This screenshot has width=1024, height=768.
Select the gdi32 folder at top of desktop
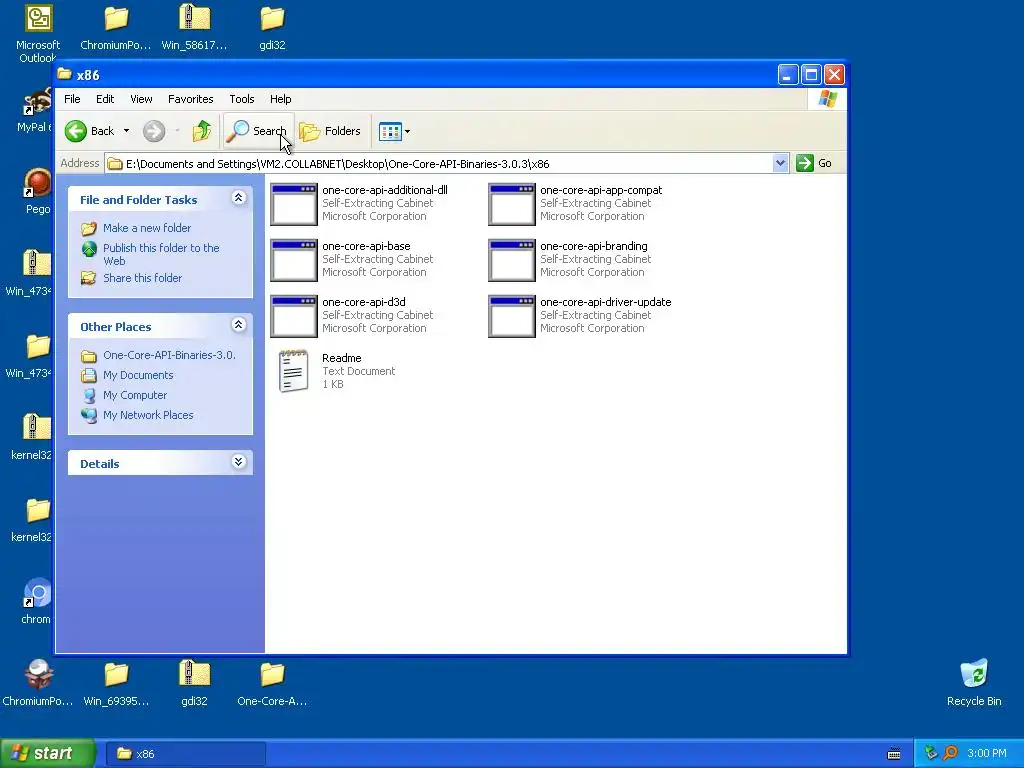pyautogui.click(x=272, y=18)
